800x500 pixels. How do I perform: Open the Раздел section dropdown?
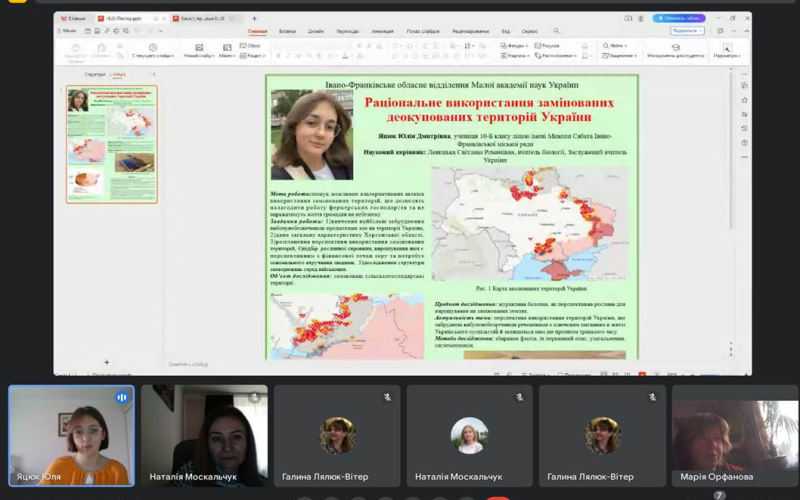(x=252, y=56)
